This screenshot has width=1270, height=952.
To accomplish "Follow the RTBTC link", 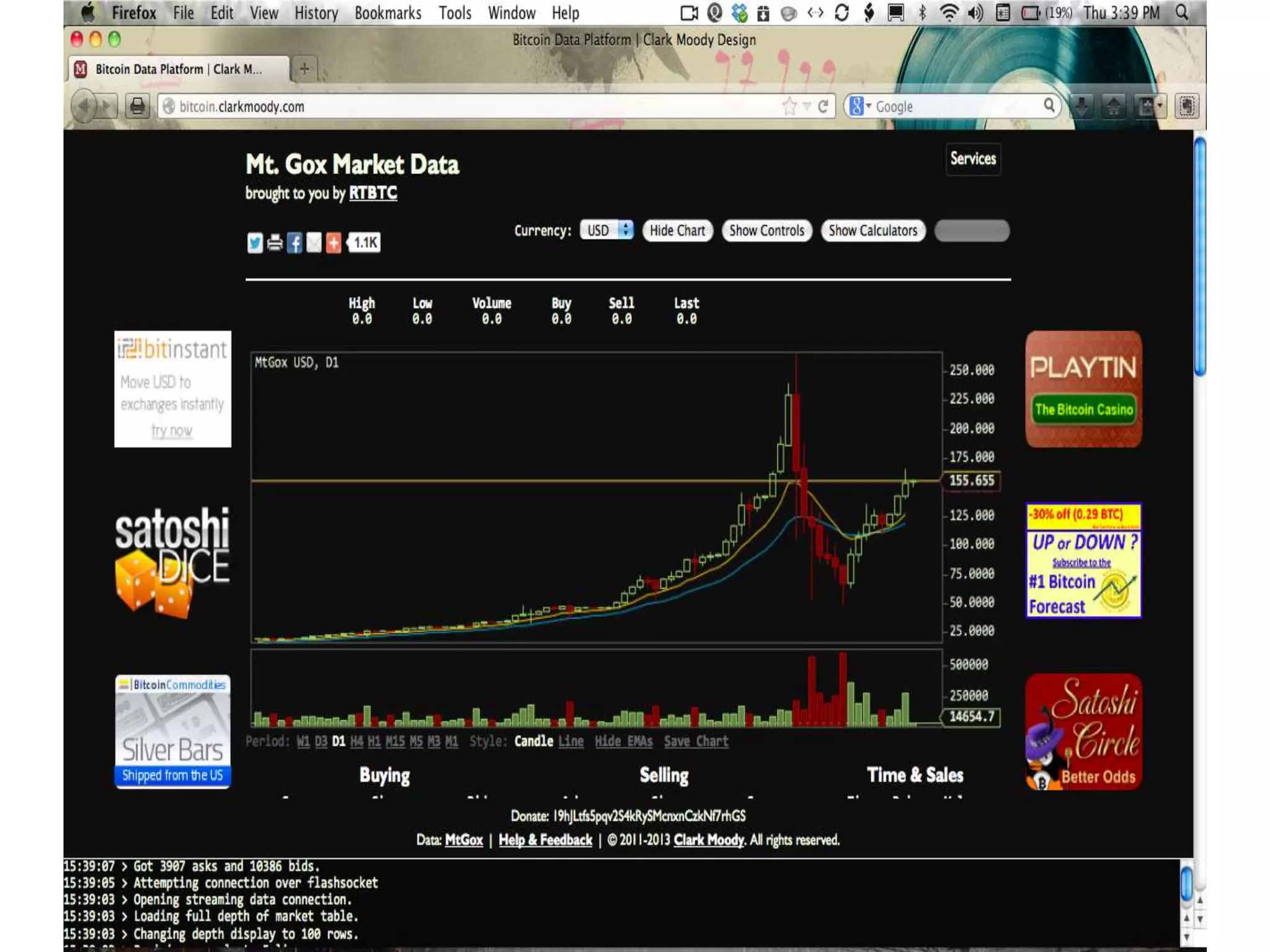I will click(373, 193).
